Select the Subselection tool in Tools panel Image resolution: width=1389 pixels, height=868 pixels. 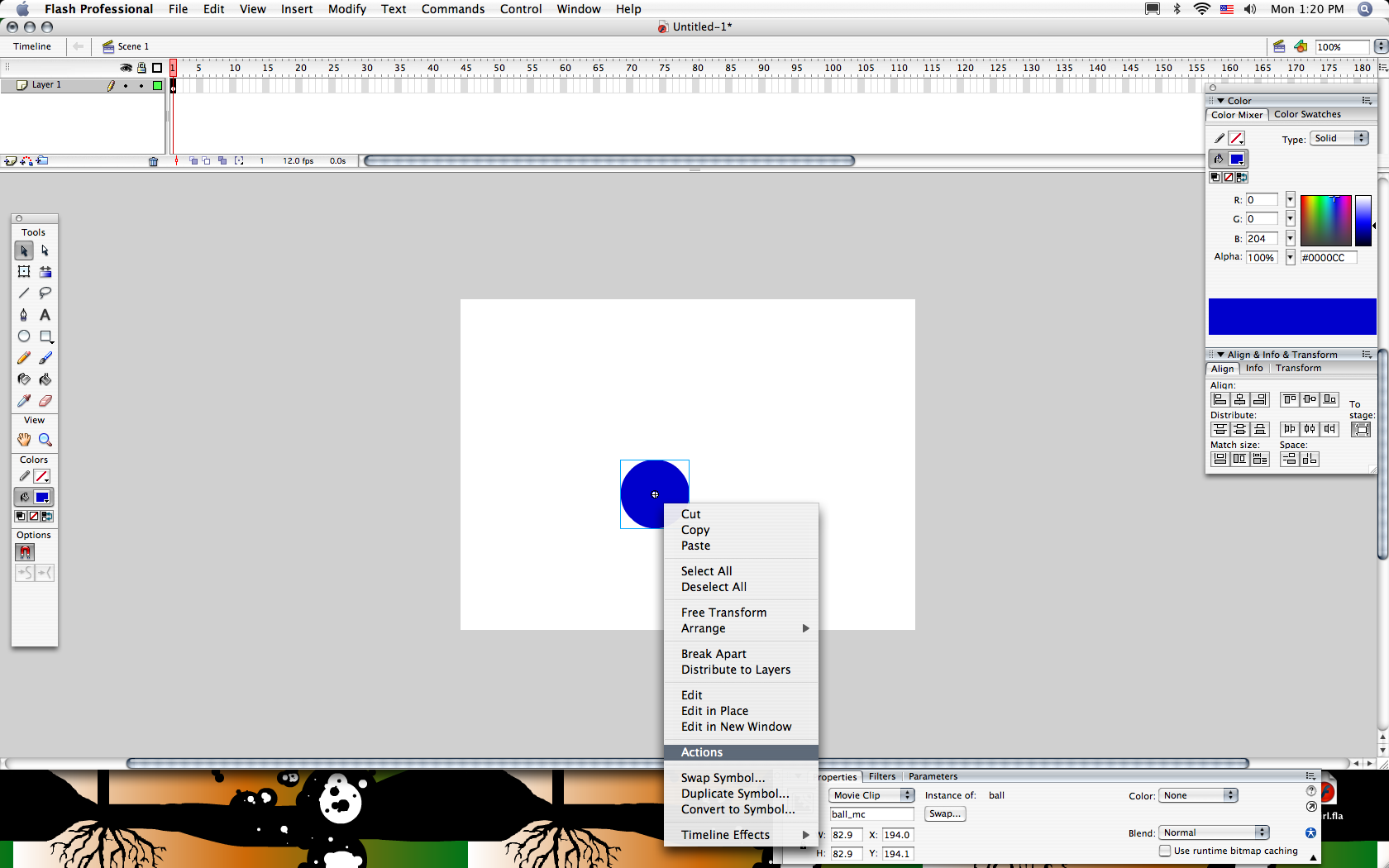pyautogui.click(x=45, y=250)
